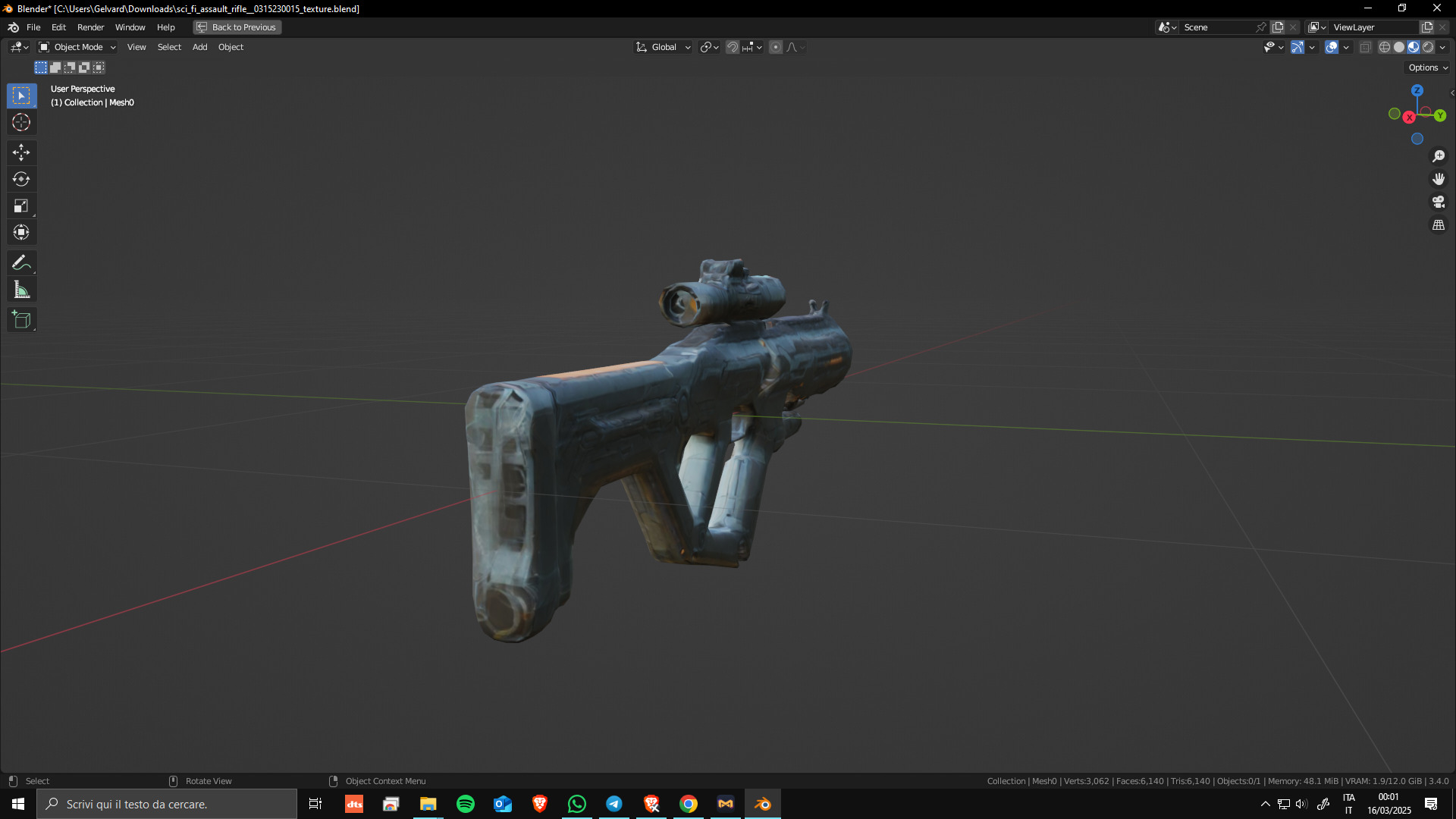1456x819 pixels.
Task: Click the Zoom view magnifier icon
Action: click(1439, 156)
